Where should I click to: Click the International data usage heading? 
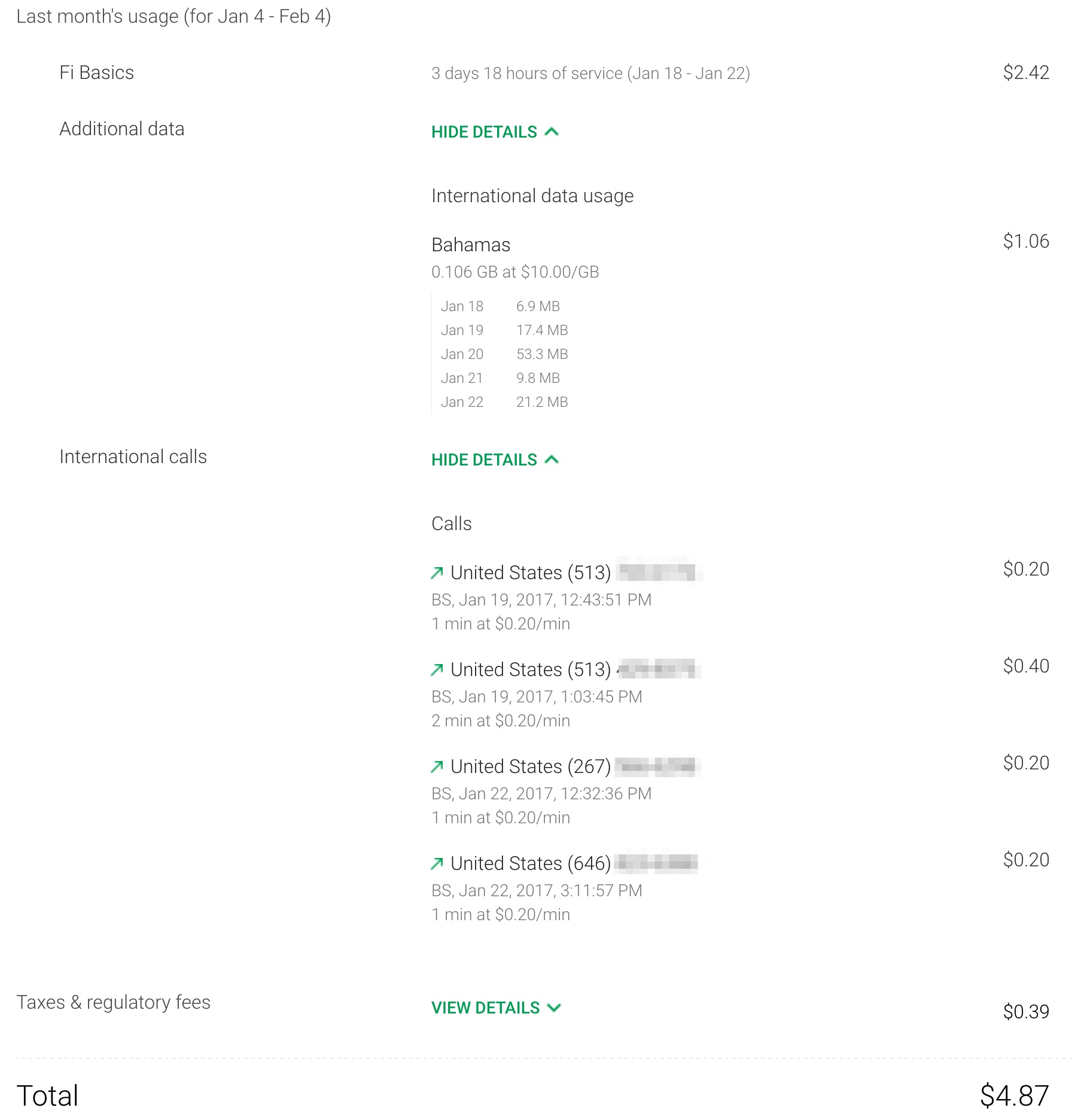532,196
